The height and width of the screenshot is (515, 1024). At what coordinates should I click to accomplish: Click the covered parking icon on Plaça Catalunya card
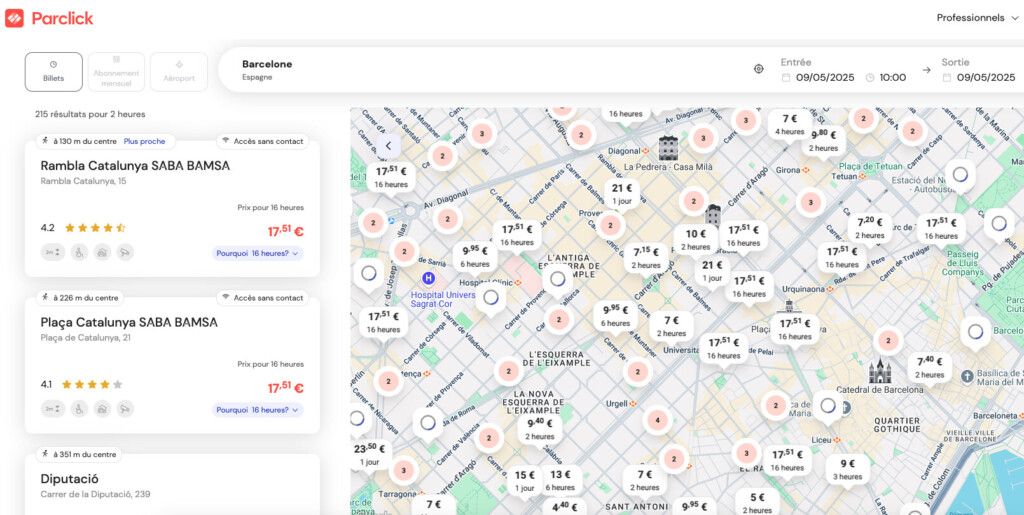point(102,409)
